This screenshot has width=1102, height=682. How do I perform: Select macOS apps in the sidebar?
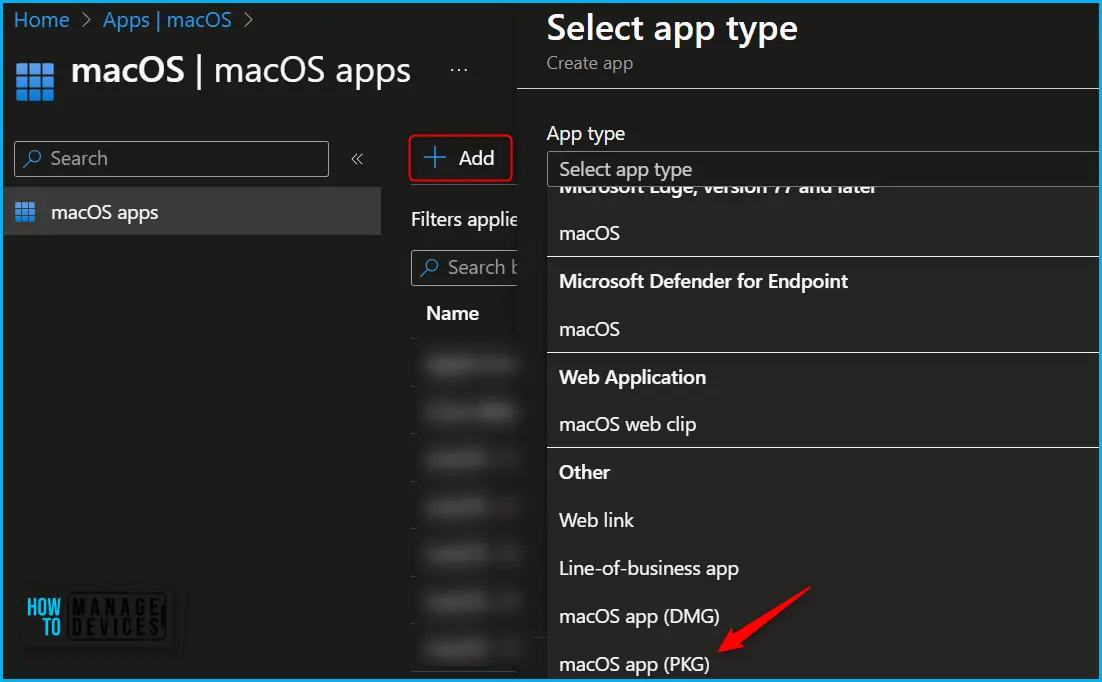tap(192, 212)
